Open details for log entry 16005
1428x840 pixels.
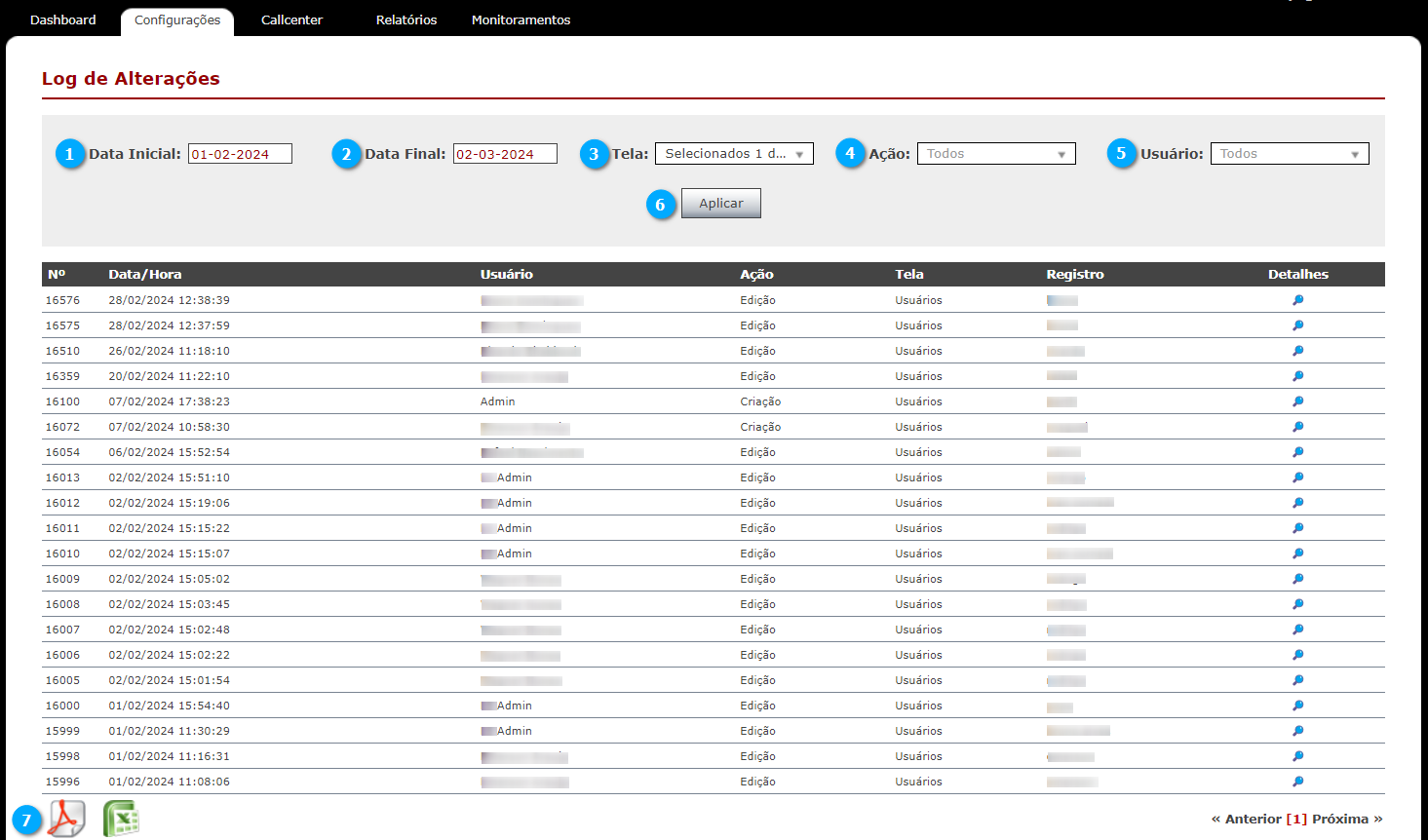pos(1297,680)
